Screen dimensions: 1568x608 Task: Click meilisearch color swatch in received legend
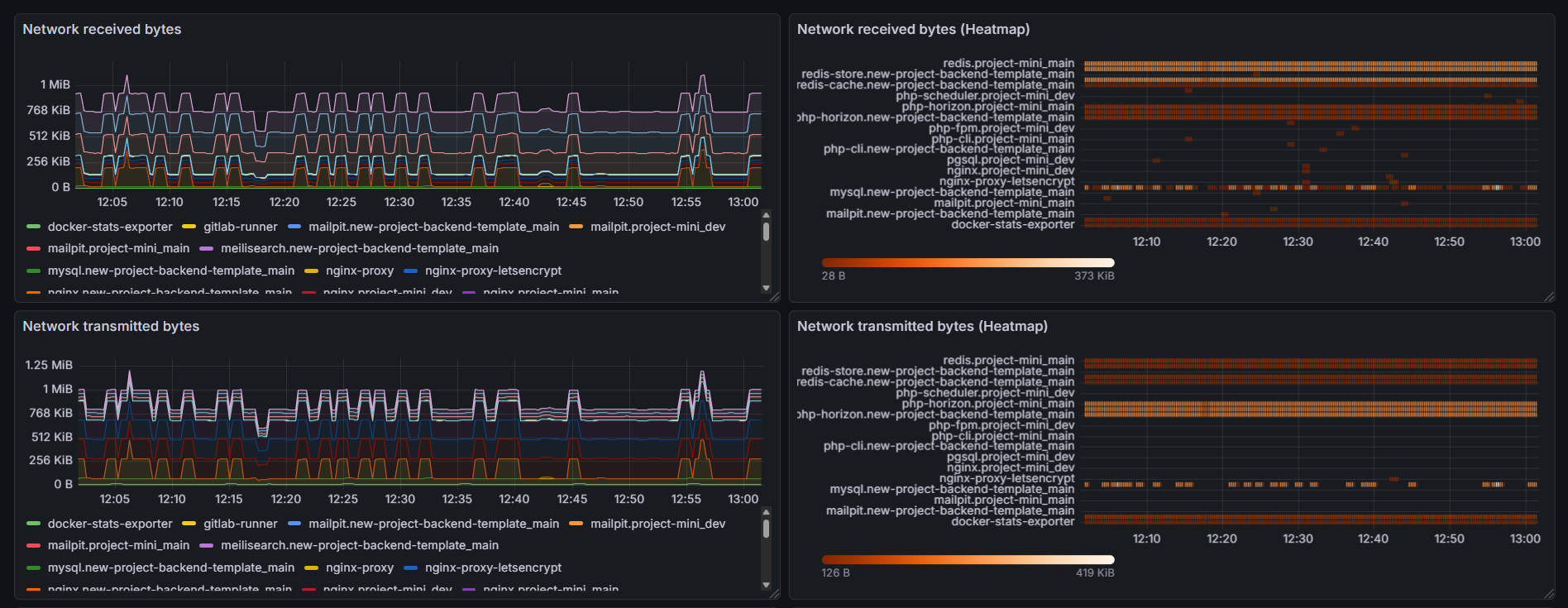coord(207,248)
